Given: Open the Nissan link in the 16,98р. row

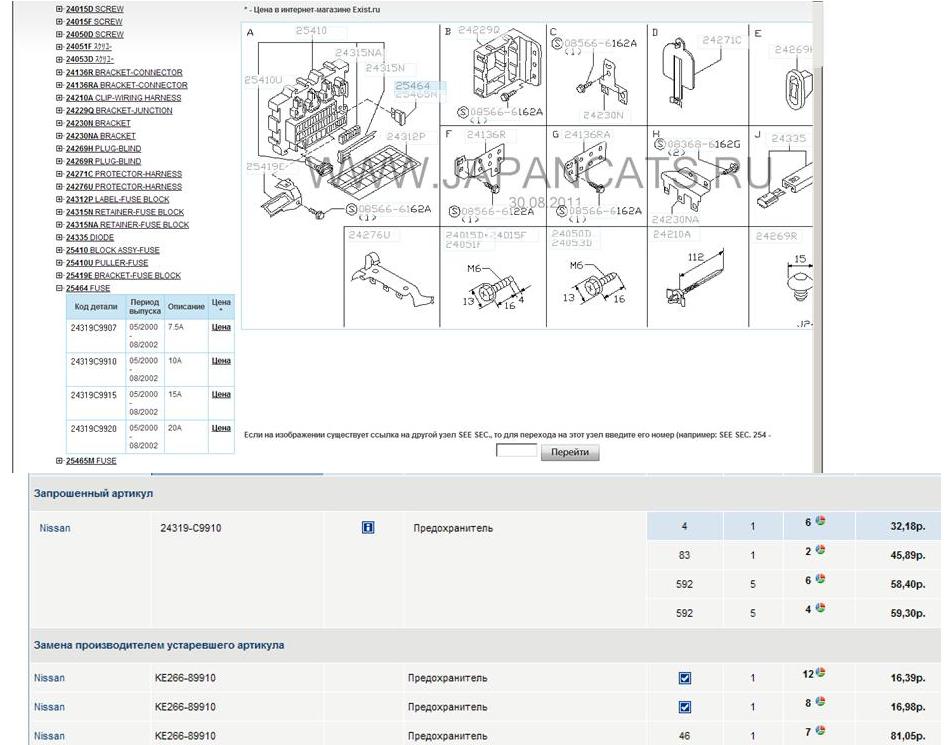Looking at the screenshot, I should (x=50, y=707).
